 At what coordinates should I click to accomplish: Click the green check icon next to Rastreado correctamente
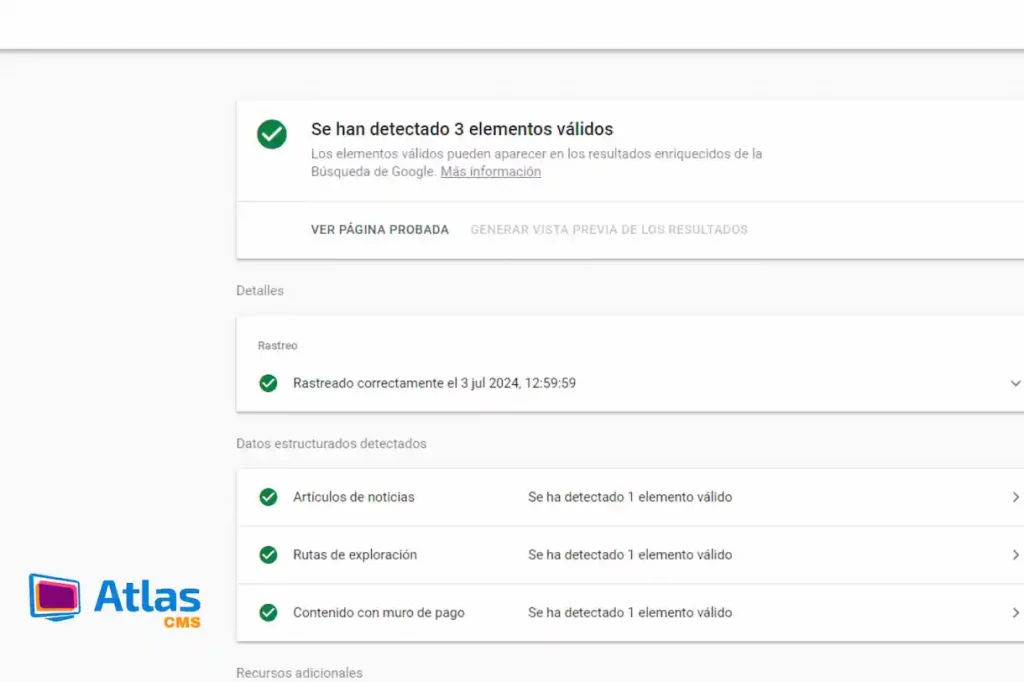click(x=268, y=383)
